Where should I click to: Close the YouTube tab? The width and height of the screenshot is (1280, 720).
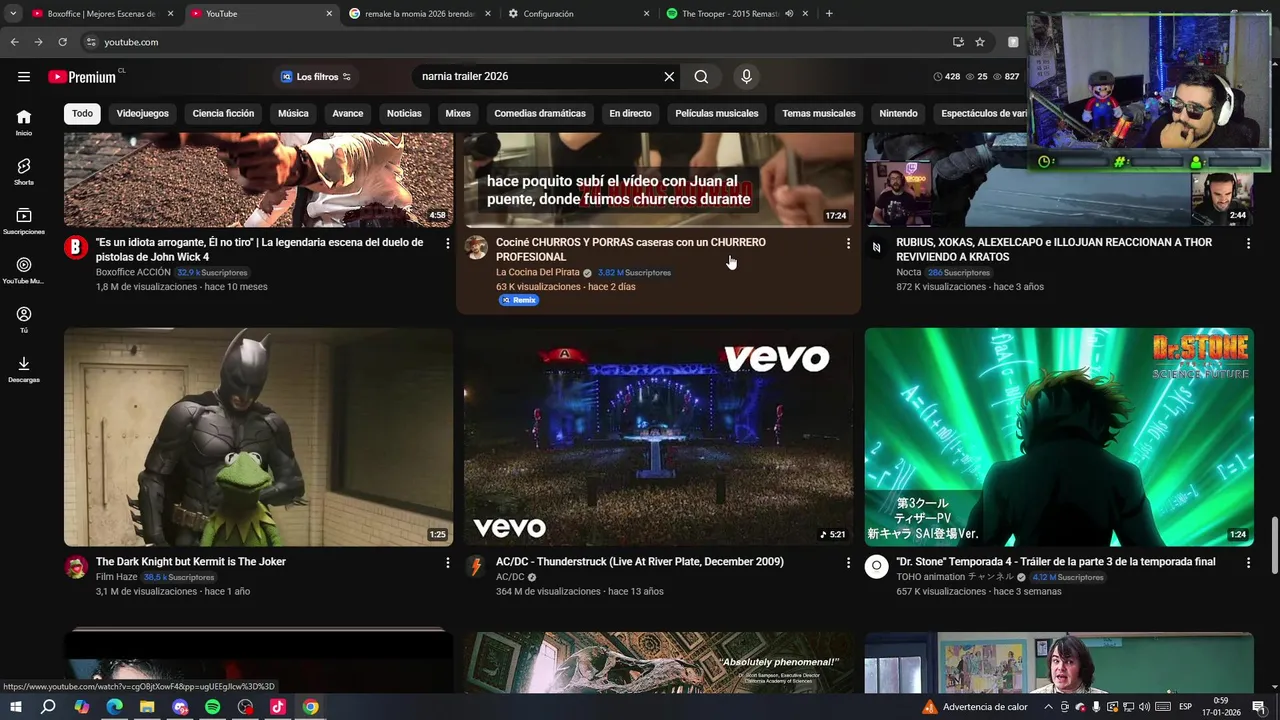(329, 14)
